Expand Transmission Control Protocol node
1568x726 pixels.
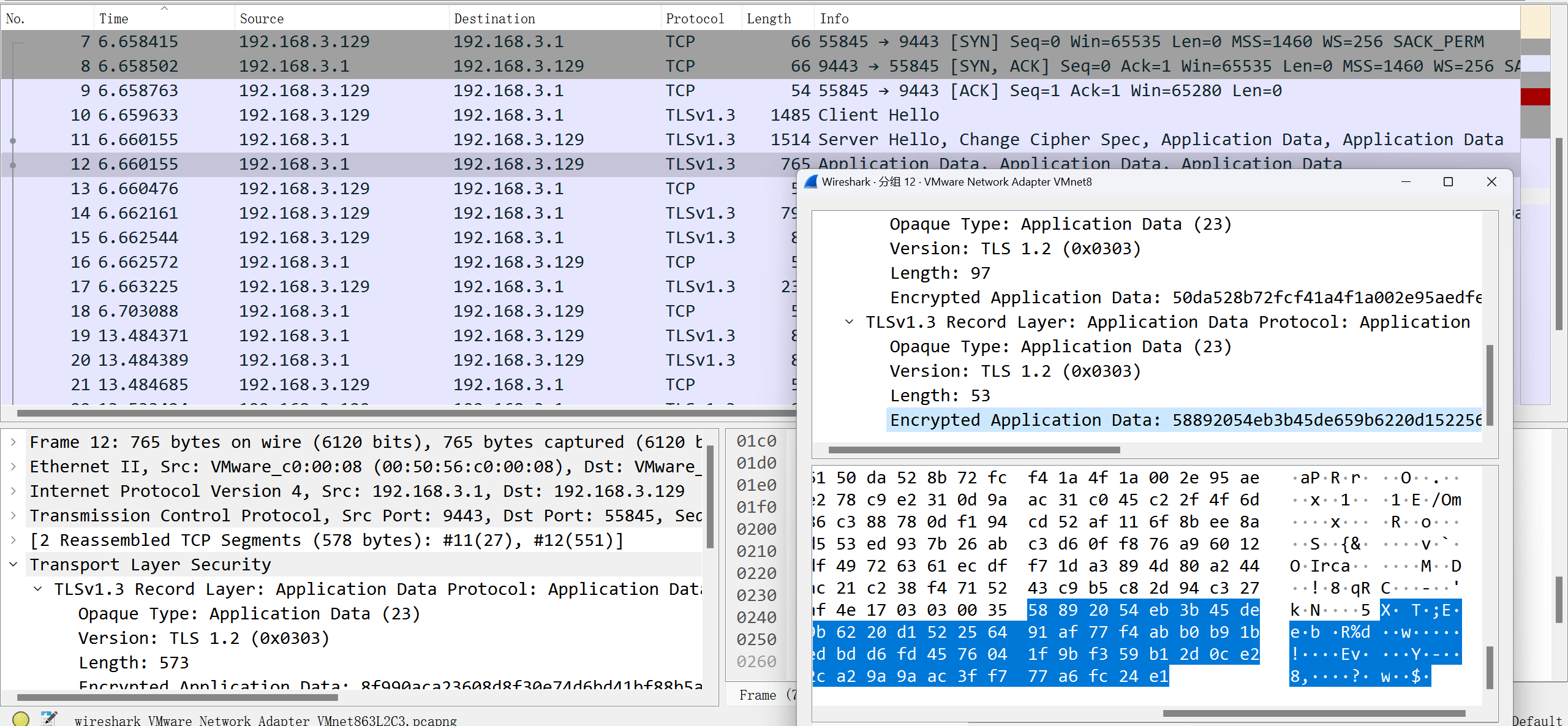(x=13, y=515)
